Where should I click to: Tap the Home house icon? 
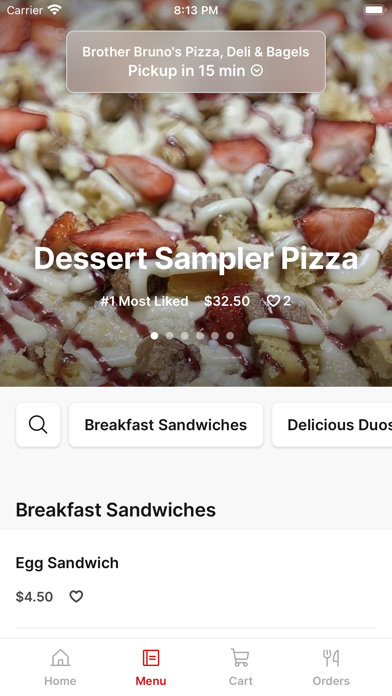(60, 657)
